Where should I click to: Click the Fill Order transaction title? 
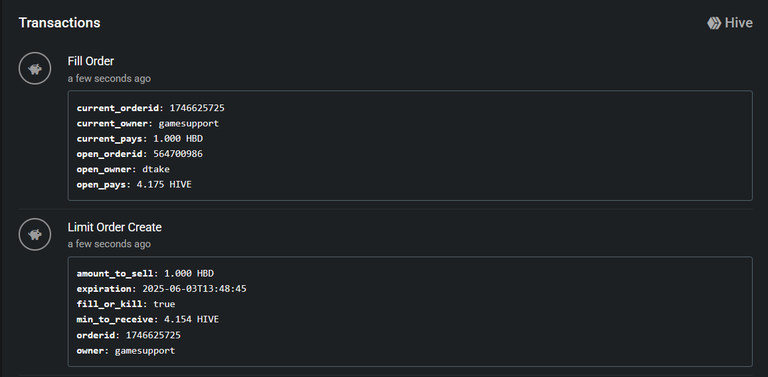coord(91,61)
